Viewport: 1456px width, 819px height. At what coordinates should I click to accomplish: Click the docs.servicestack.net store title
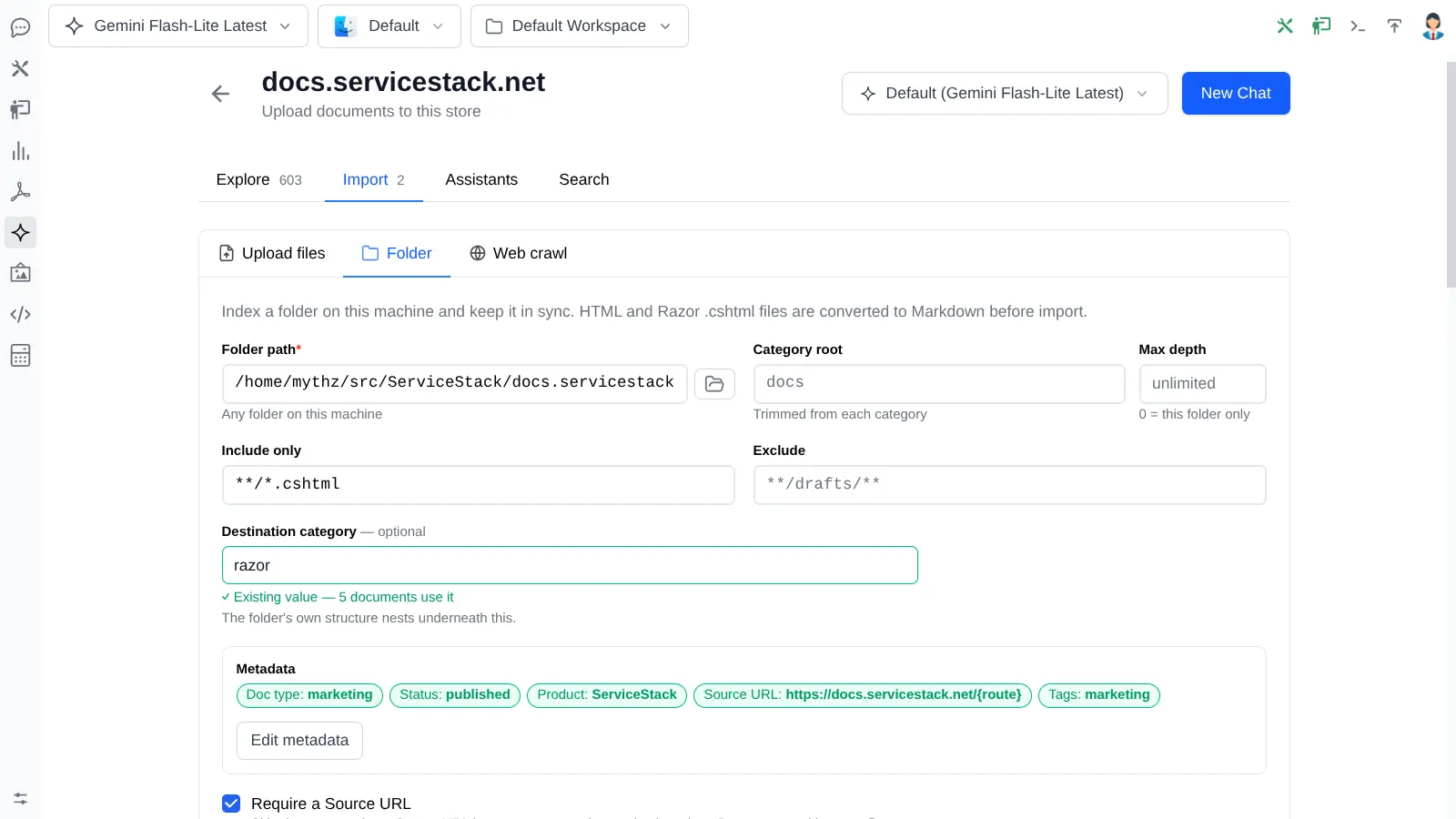(403, 82)
